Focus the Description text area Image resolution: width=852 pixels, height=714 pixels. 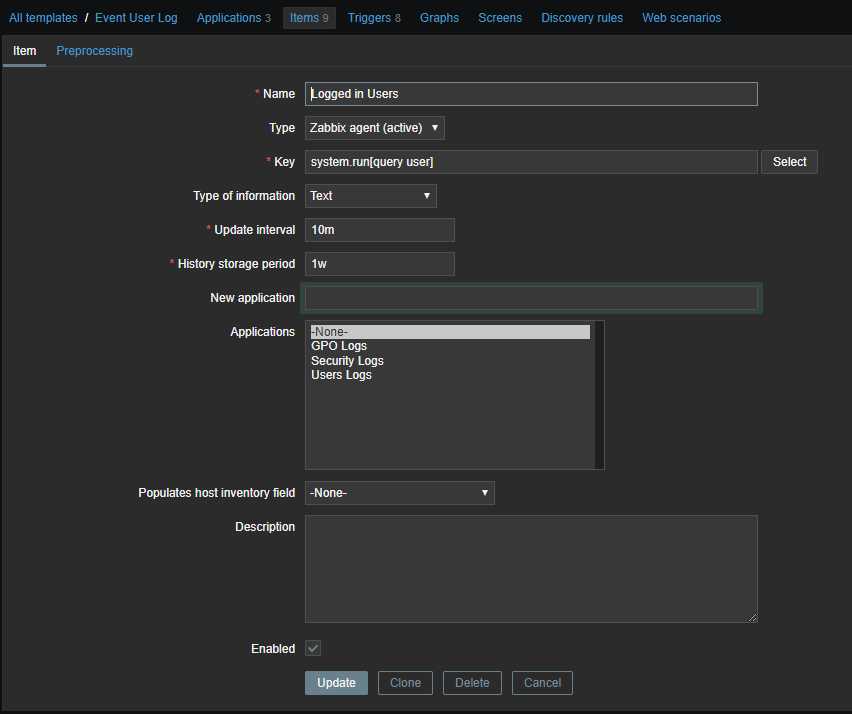tap(531, 569)
